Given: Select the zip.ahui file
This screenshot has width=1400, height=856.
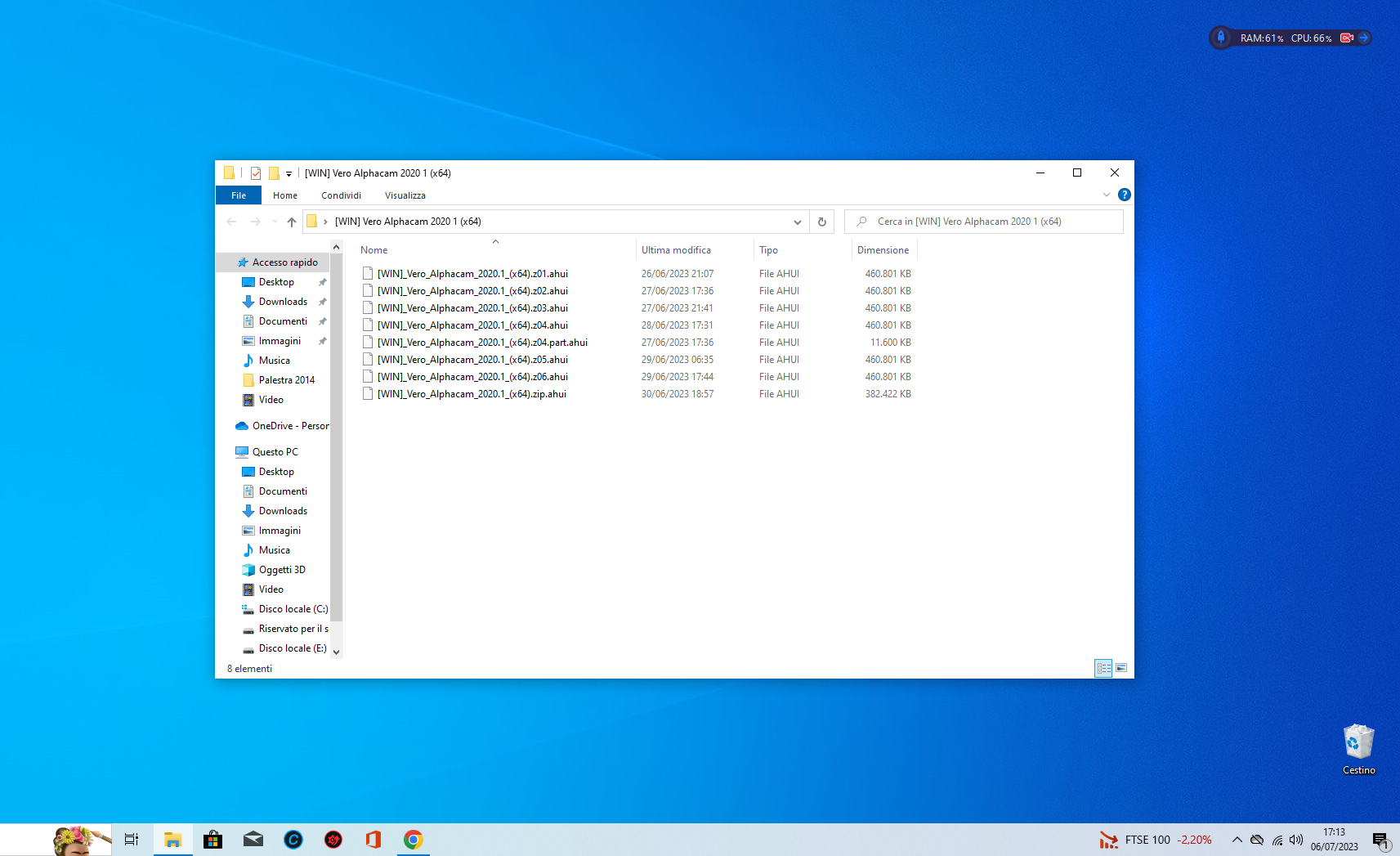Looking at the screenshot, I should click(x=472, y=394).
